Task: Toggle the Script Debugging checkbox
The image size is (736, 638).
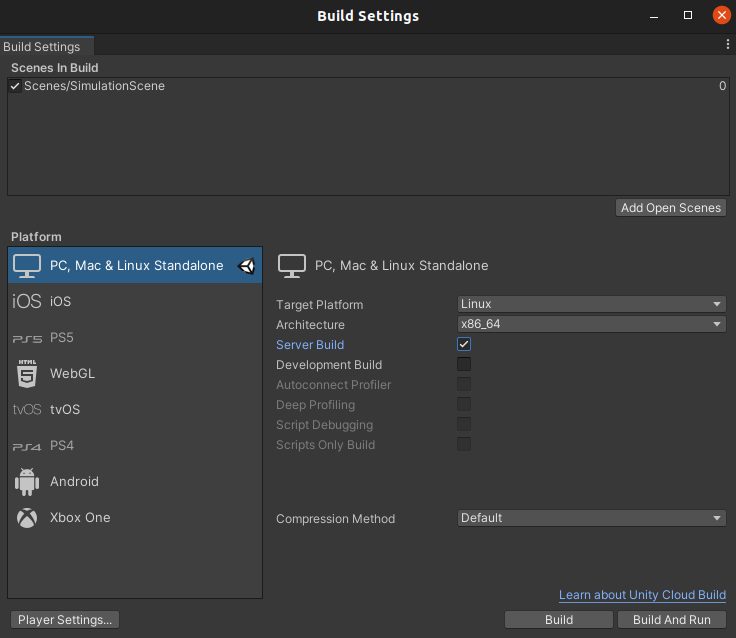Action: coord(464,424)
